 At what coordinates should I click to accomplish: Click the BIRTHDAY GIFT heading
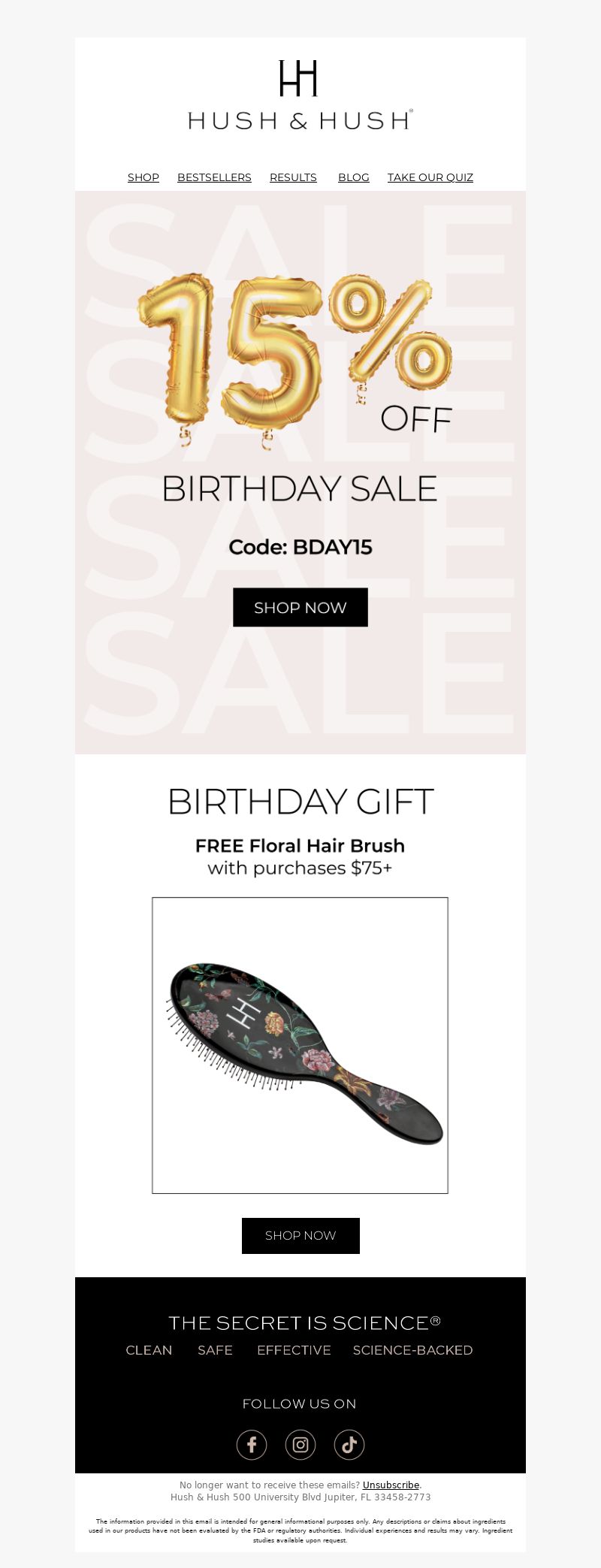point(300,802)
